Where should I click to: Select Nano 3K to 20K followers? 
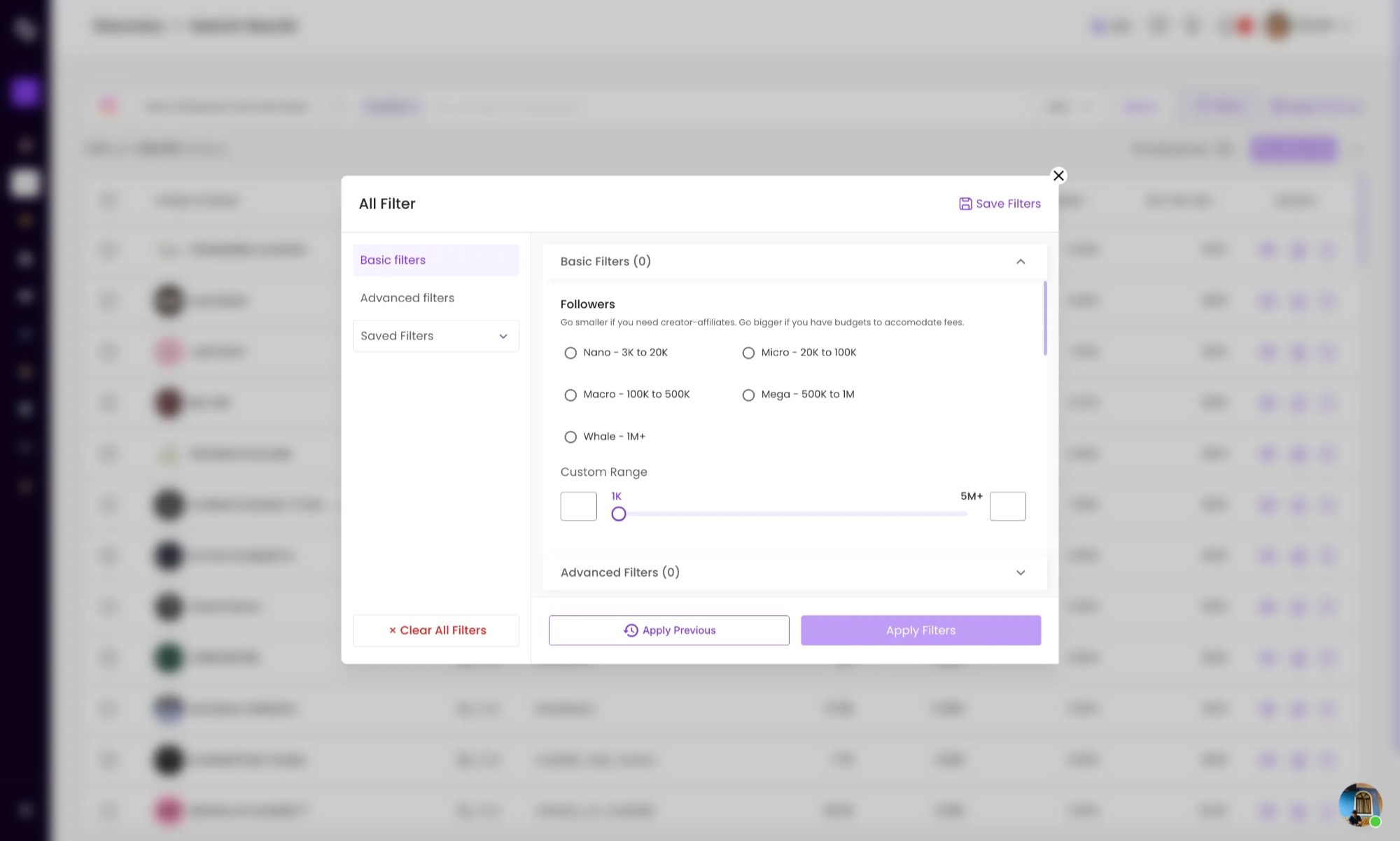570,353
